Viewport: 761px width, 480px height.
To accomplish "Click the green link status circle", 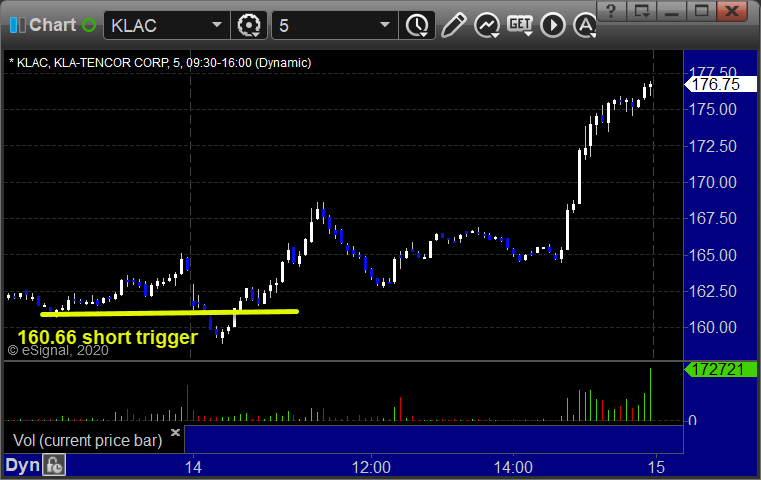I will pos(89,25).
